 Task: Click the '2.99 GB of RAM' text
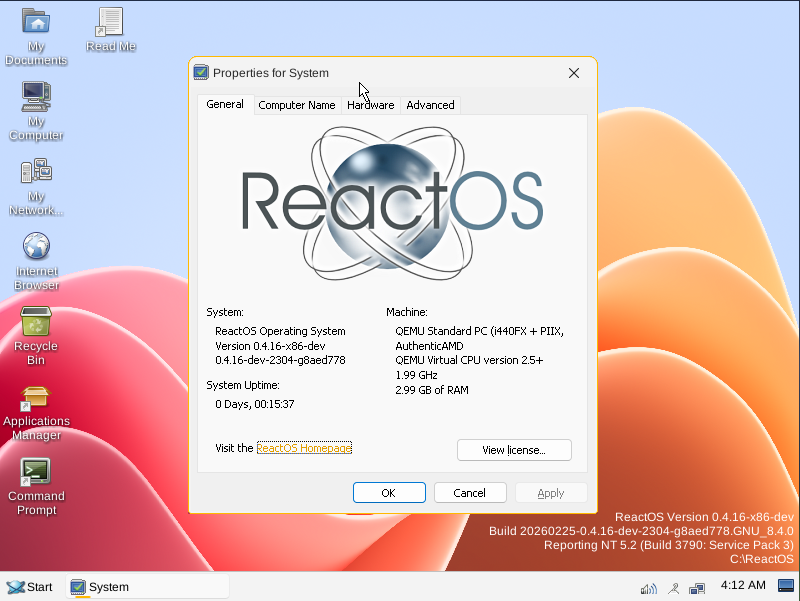point(432,390)
